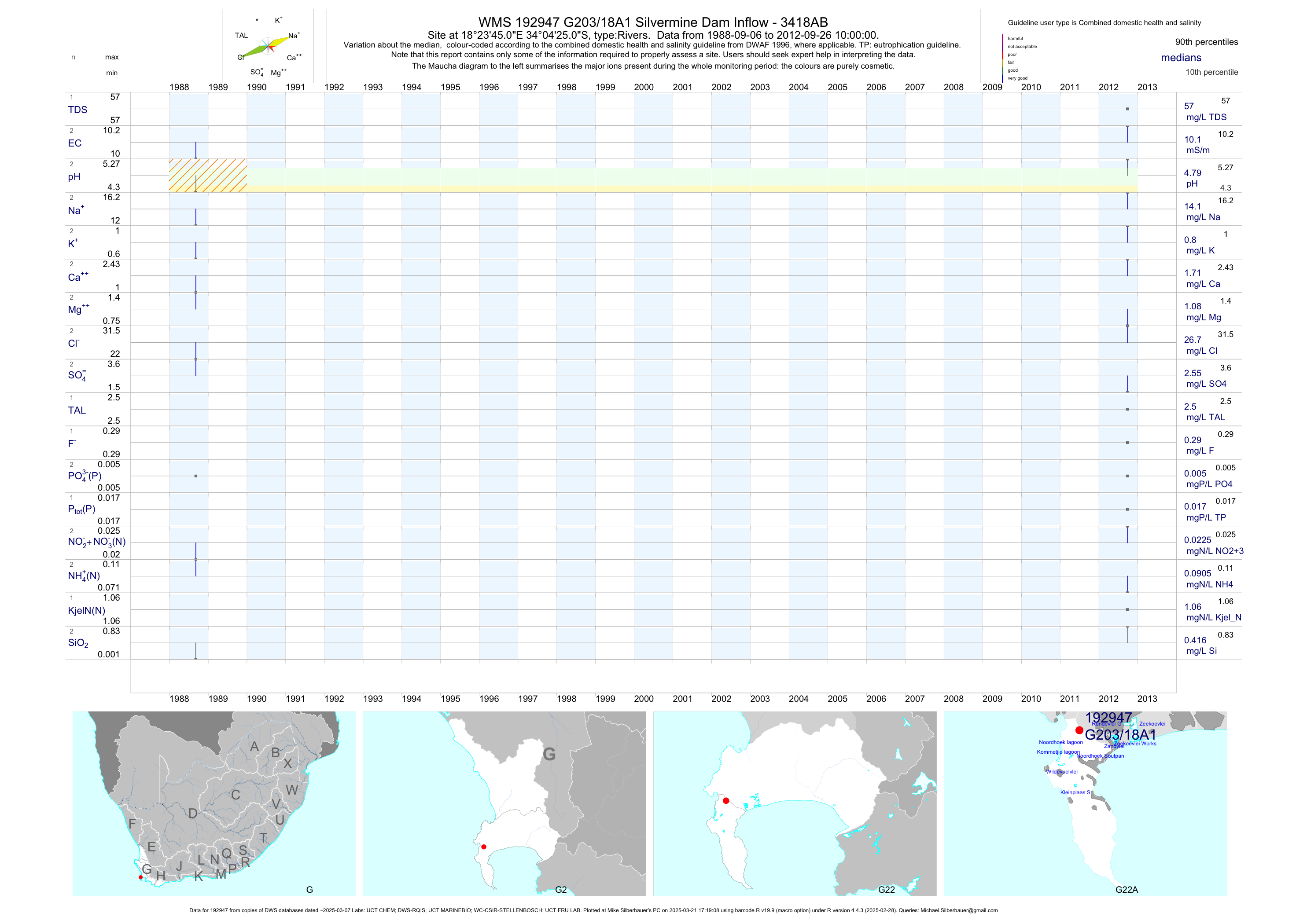The width and height of the screenshot is (1307, 924).
Task: Click the TDS 2012 data point marker
Action: (1127, 109)
